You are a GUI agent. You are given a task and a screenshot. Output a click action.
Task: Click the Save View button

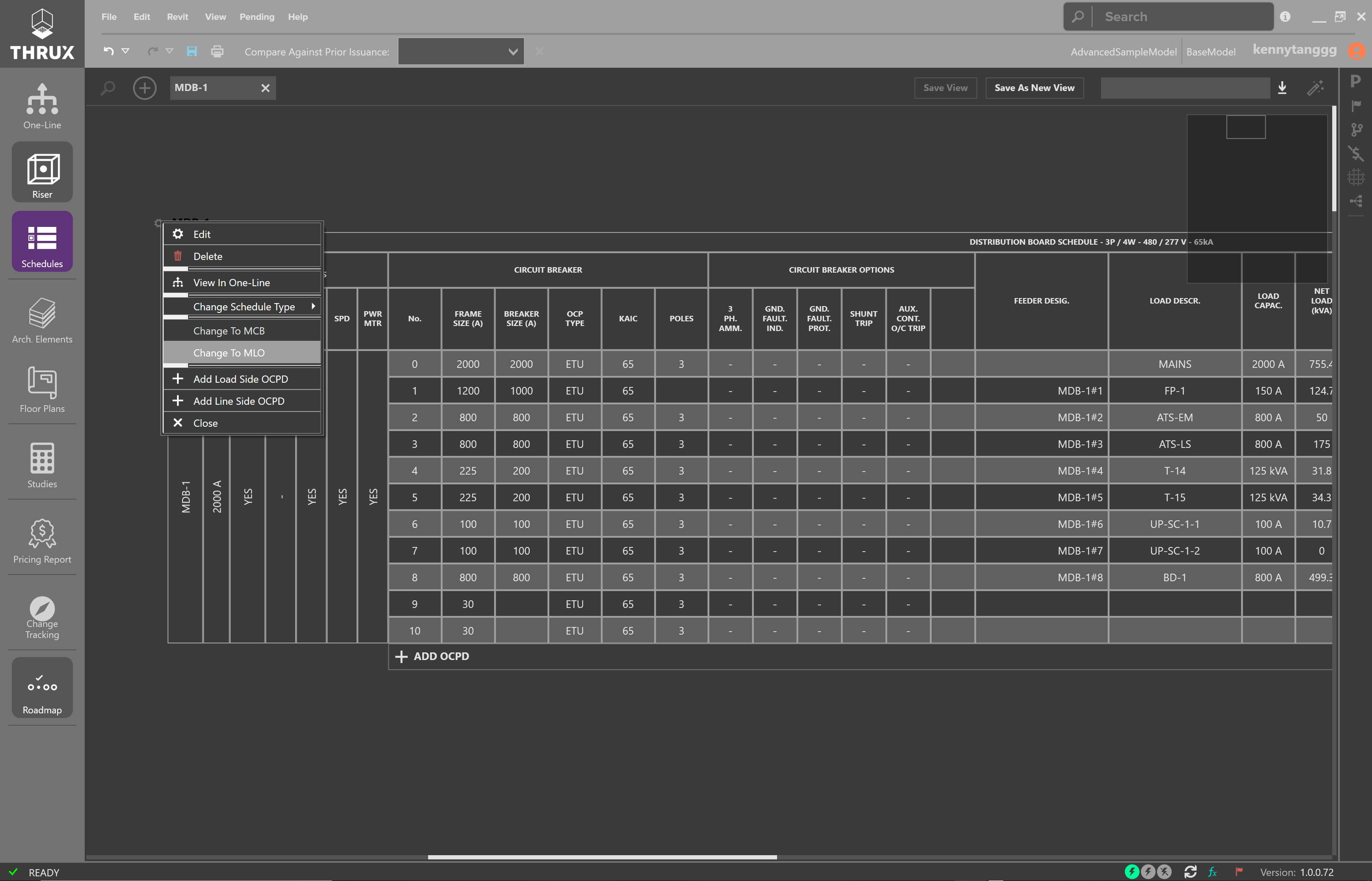click(945, 88)
